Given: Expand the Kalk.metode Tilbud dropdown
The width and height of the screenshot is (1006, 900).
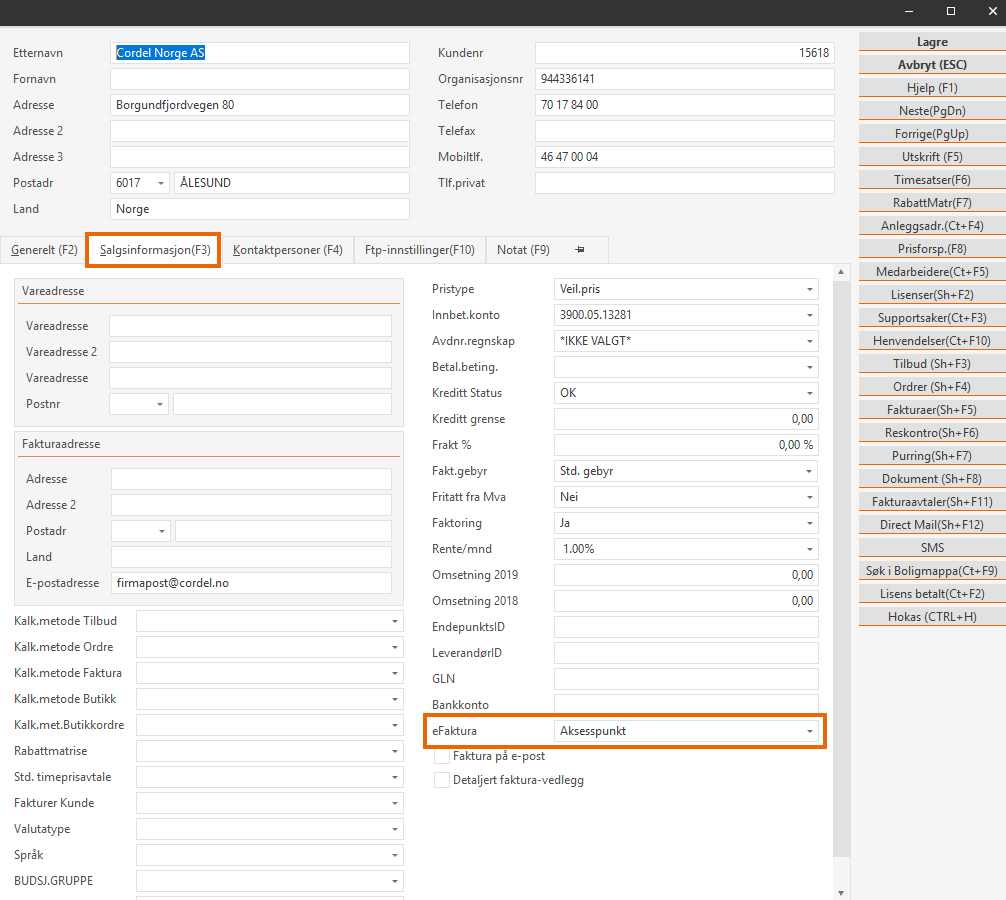Looking at the screenshot, I should 395,621.
